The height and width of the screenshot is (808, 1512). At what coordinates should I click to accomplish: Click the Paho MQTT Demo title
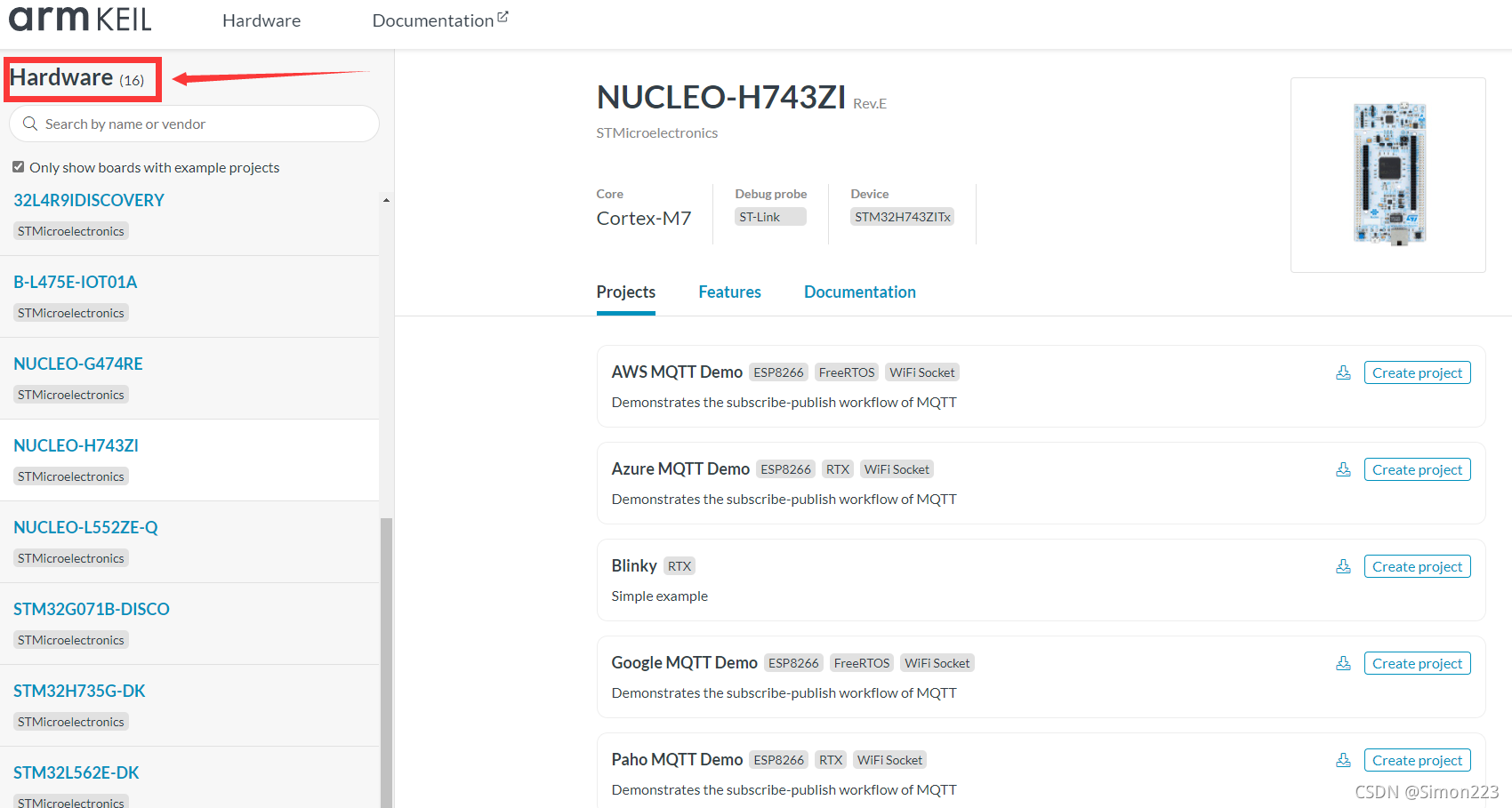tap(677, 760)
